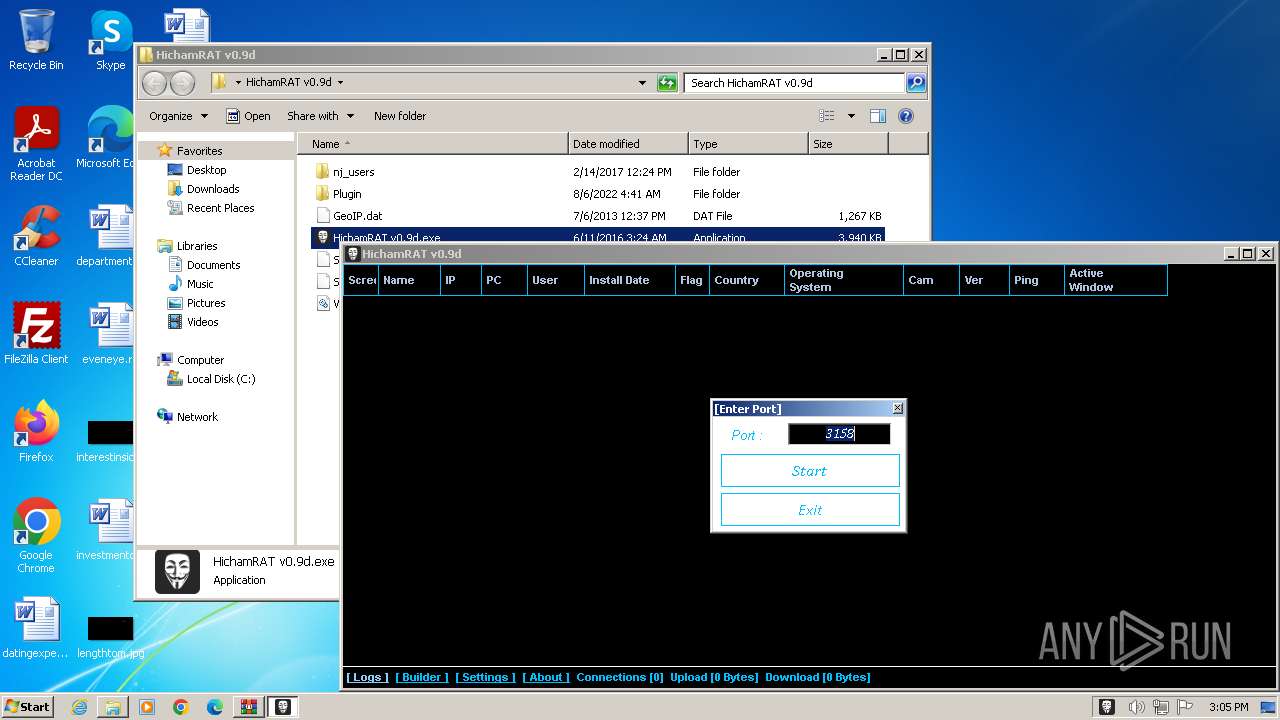Viewport: 1280px width, 720px height.
Task: Open the view options dropdown arrow
Action: (851, 116)
